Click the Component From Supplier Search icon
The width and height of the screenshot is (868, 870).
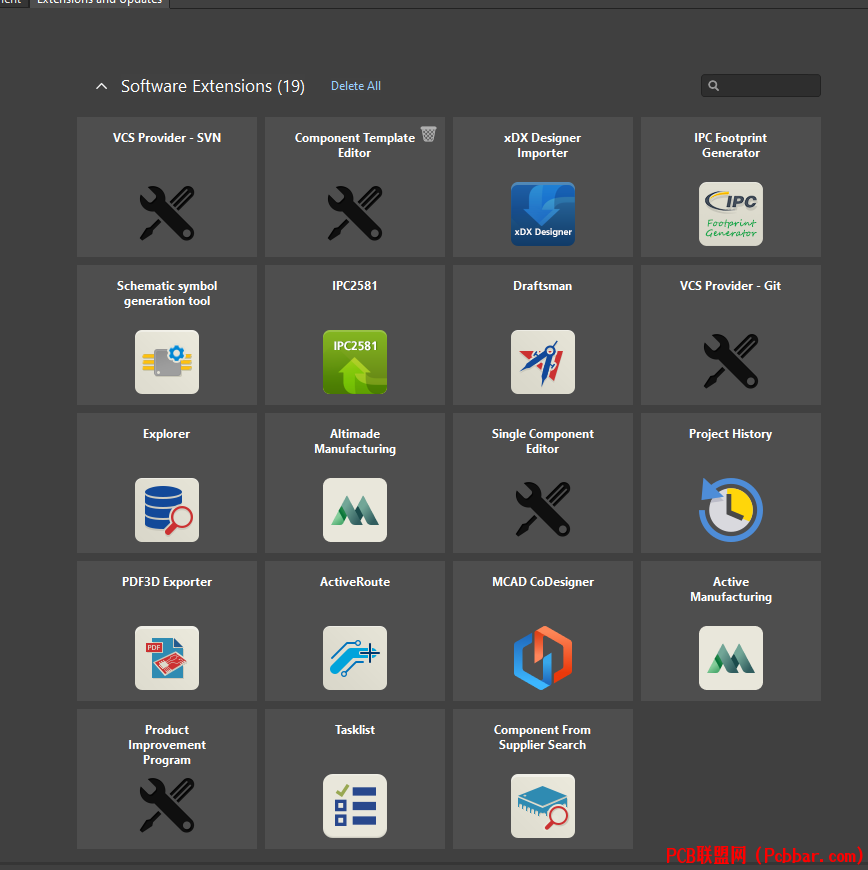[543, 806]
